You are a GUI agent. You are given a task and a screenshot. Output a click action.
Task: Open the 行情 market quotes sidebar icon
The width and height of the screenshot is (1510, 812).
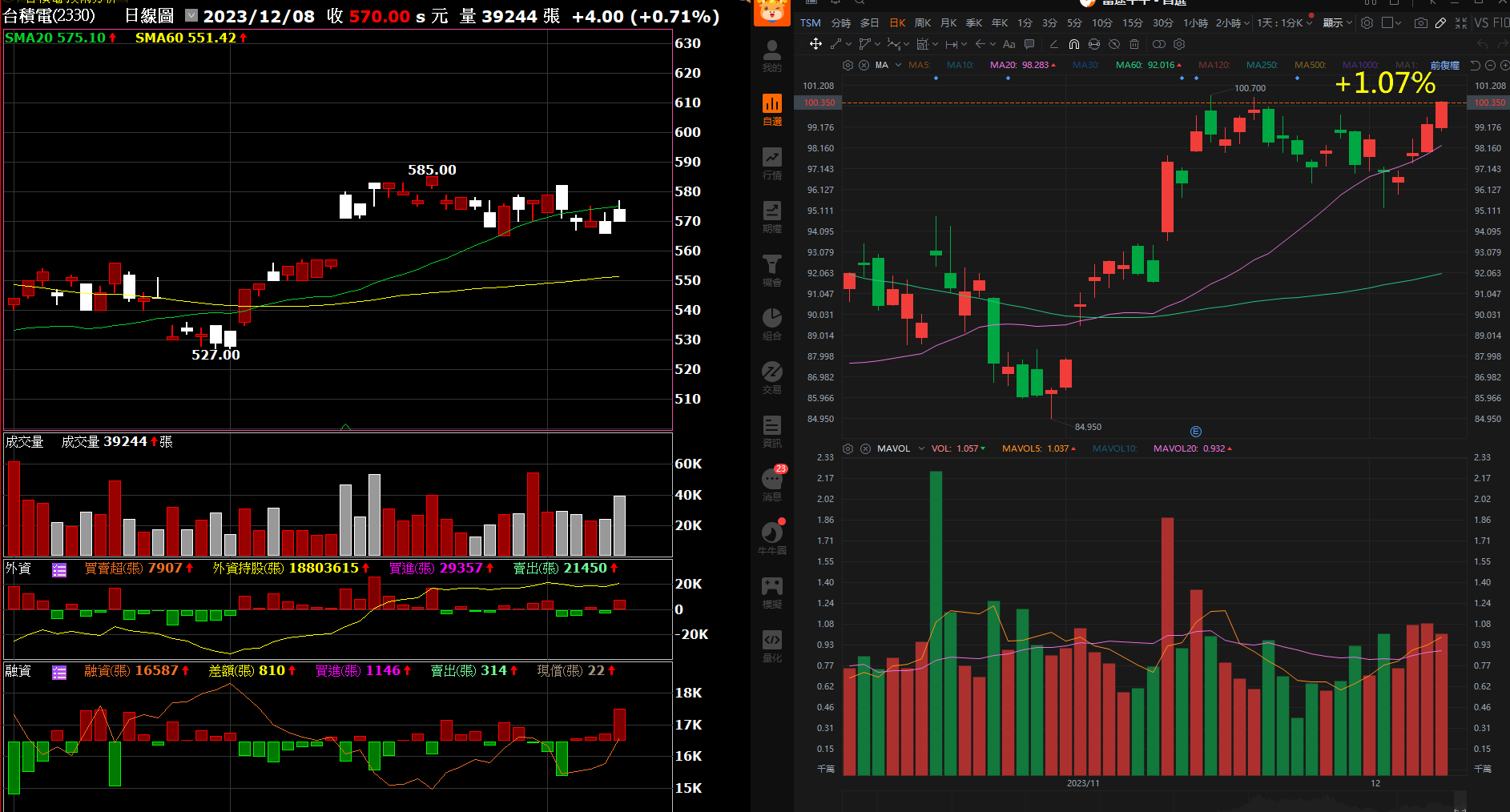771,163
